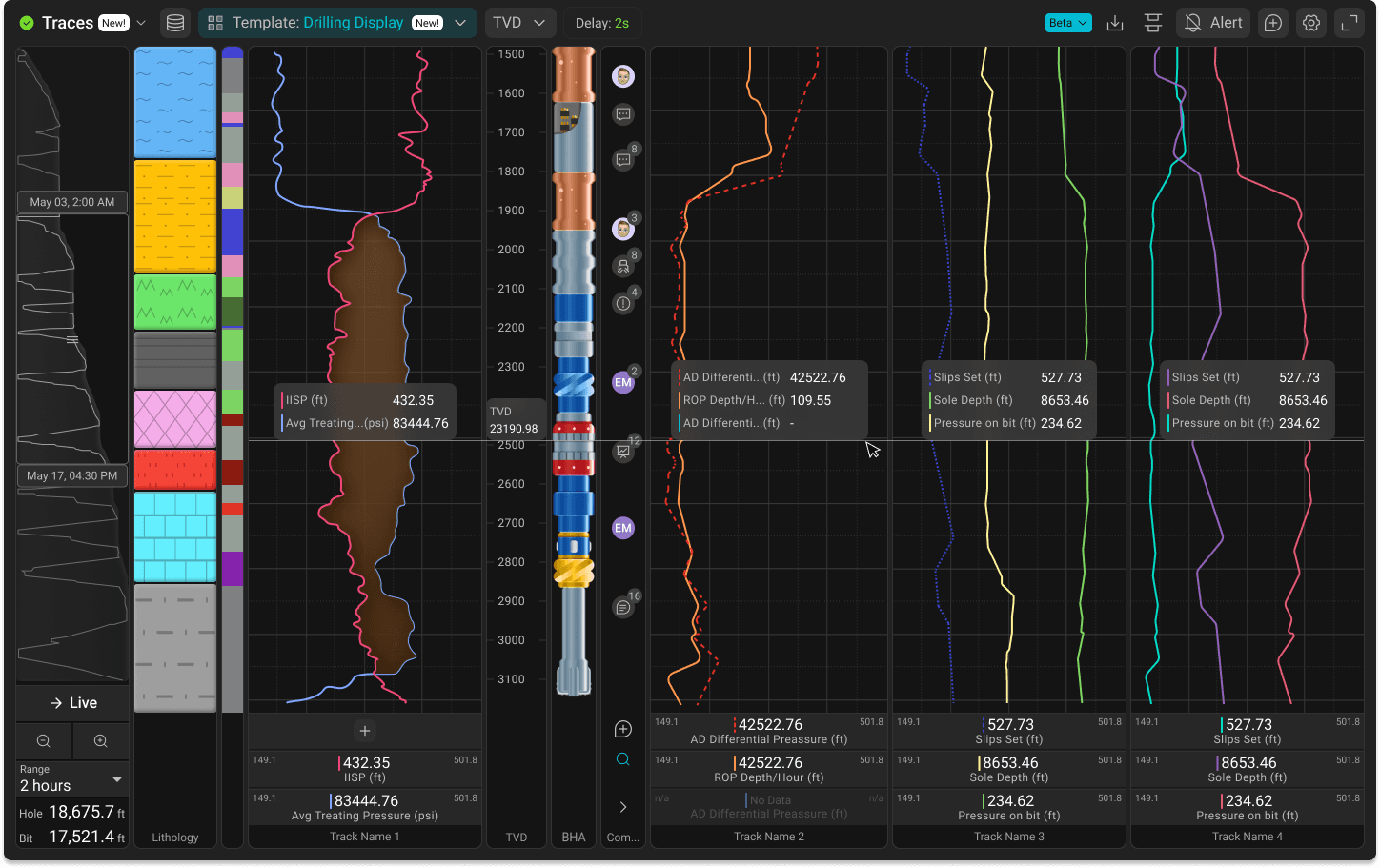Click the Track Name 4 label
The image size is (1380, 868).
[x=1248, y=837]
